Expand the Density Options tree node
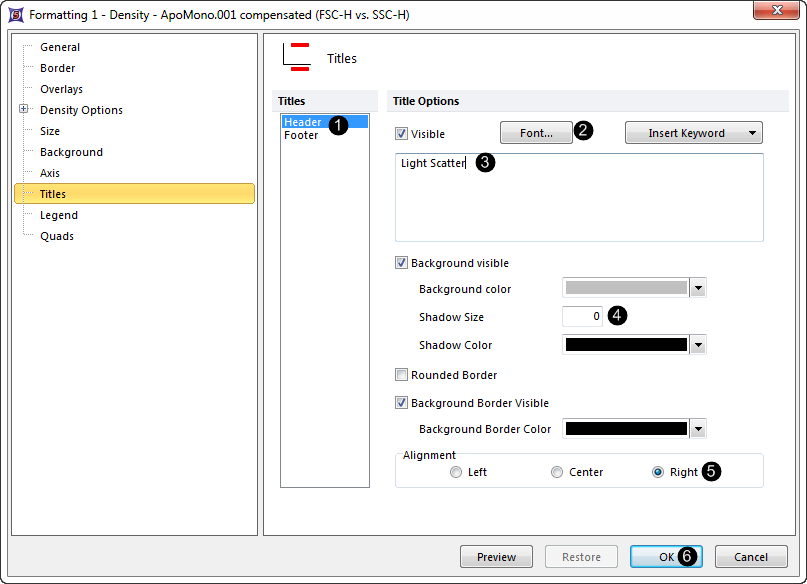807x584 pixels. pos(24,110)
